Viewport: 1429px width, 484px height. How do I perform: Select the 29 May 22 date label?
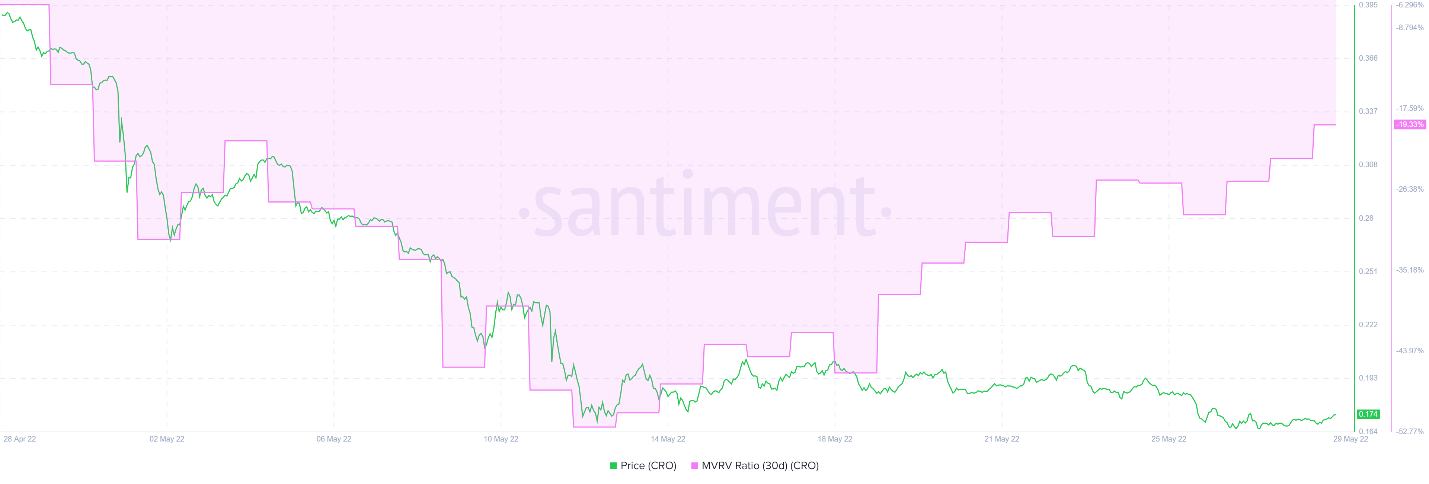click(1334, 438)
